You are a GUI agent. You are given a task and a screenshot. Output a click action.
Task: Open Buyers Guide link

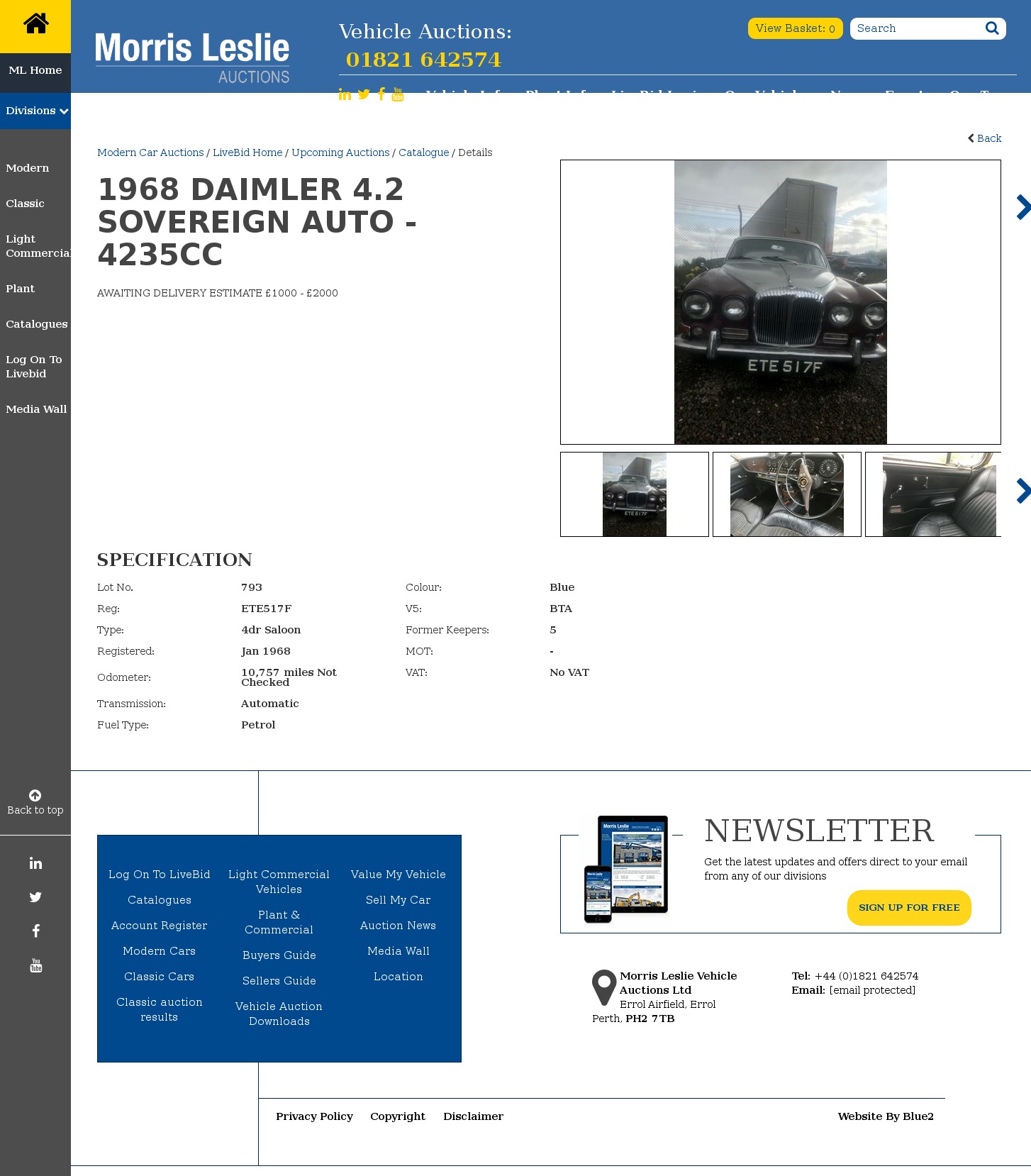click(279, 955)
